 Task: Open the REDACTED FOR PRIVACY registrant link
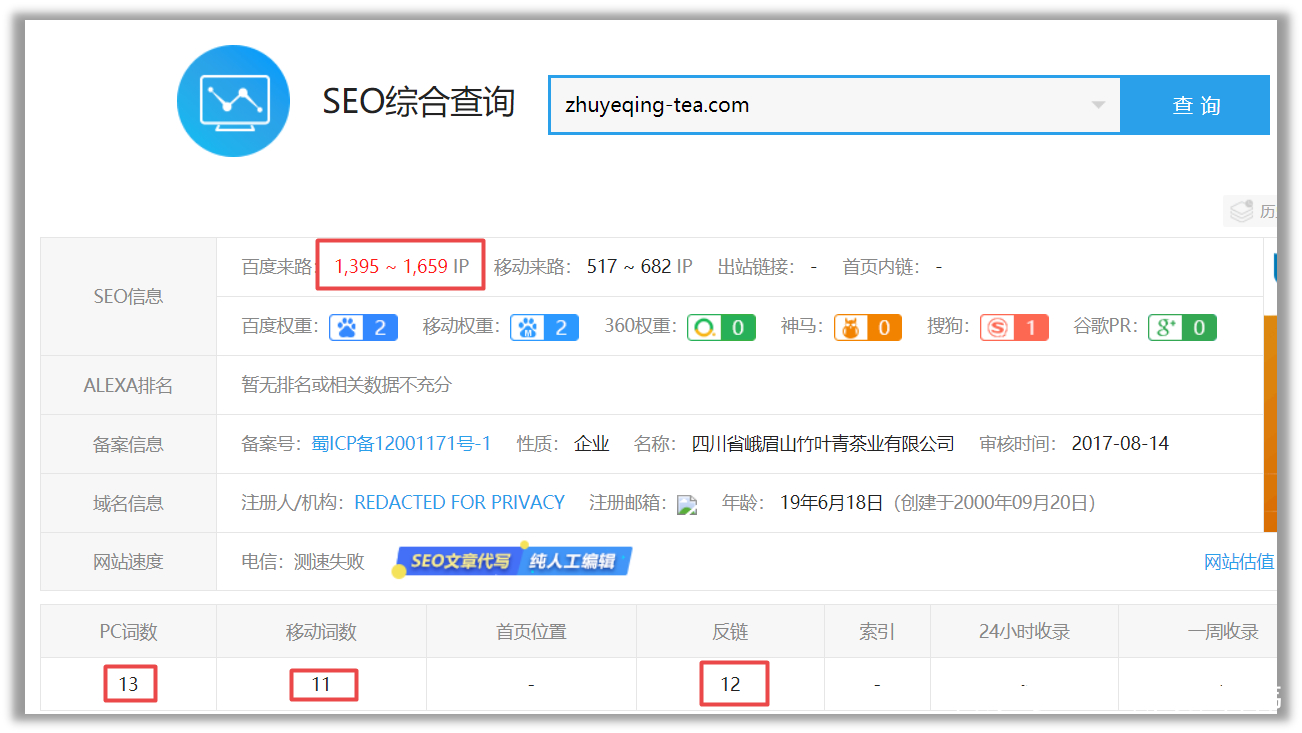tap(459, 502)
